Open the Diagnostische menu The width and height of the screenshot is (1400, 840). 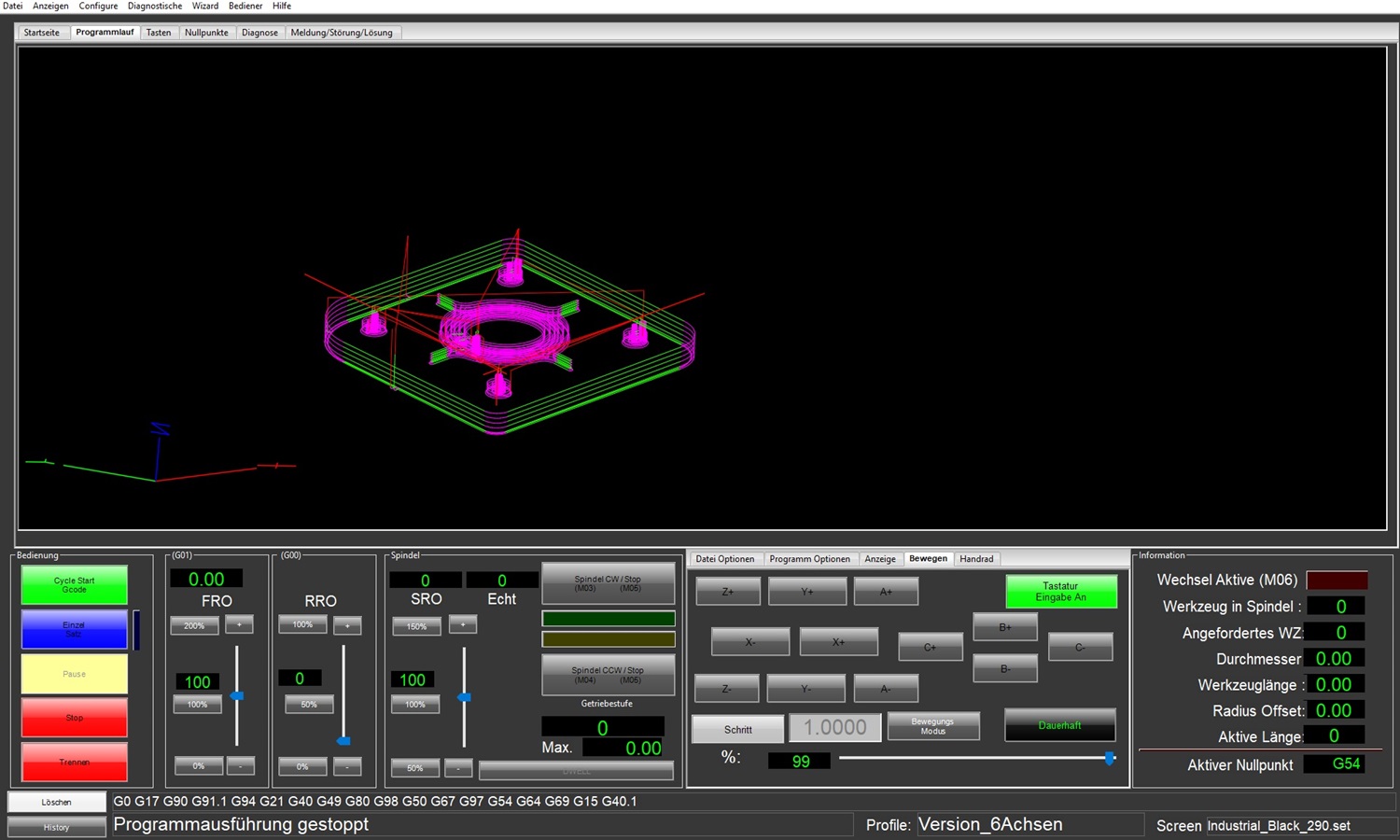tap(155, 6)
